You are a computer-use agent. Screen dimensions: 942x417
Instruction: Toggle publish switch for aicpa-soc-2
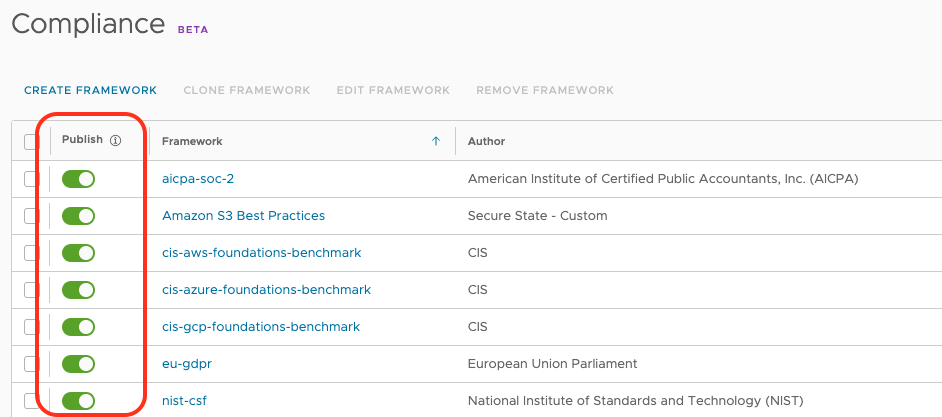(78, 179)
